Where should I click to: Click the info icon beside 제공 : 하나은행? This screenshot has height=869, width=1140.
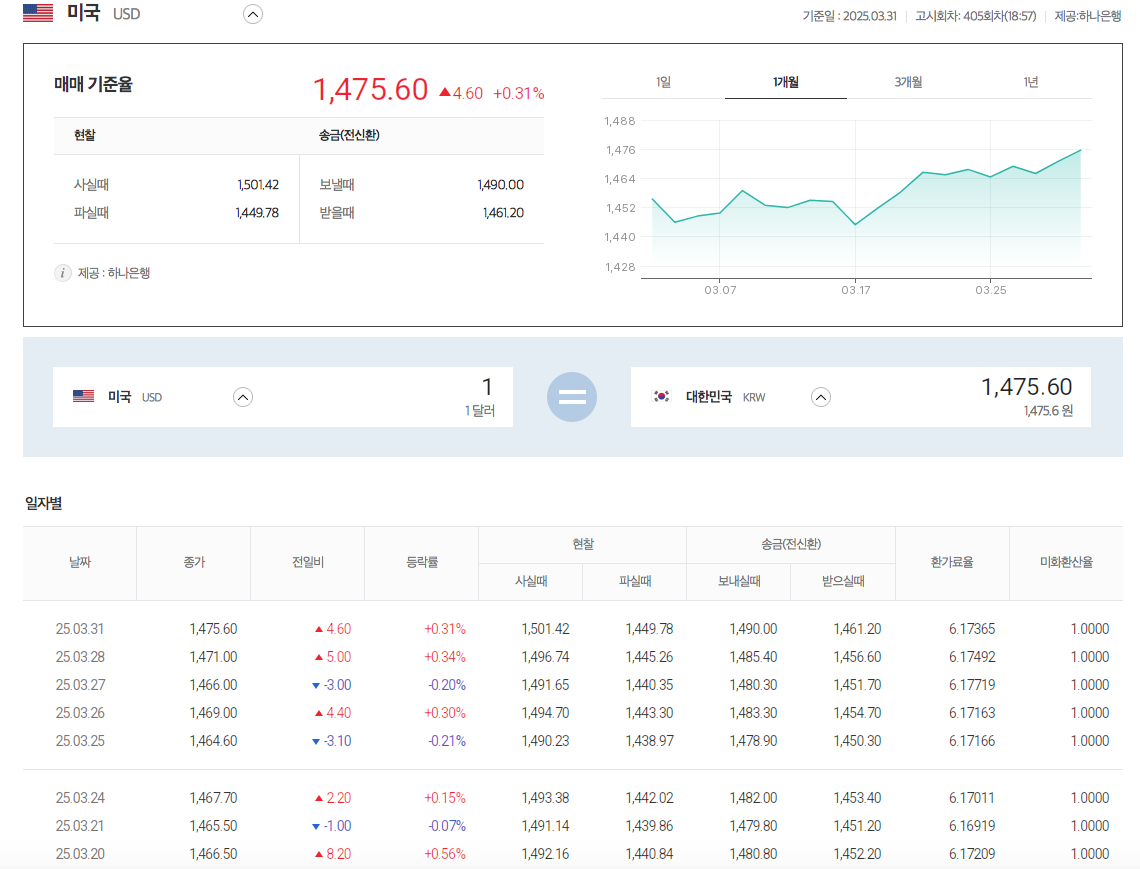[x=62, y=272]
